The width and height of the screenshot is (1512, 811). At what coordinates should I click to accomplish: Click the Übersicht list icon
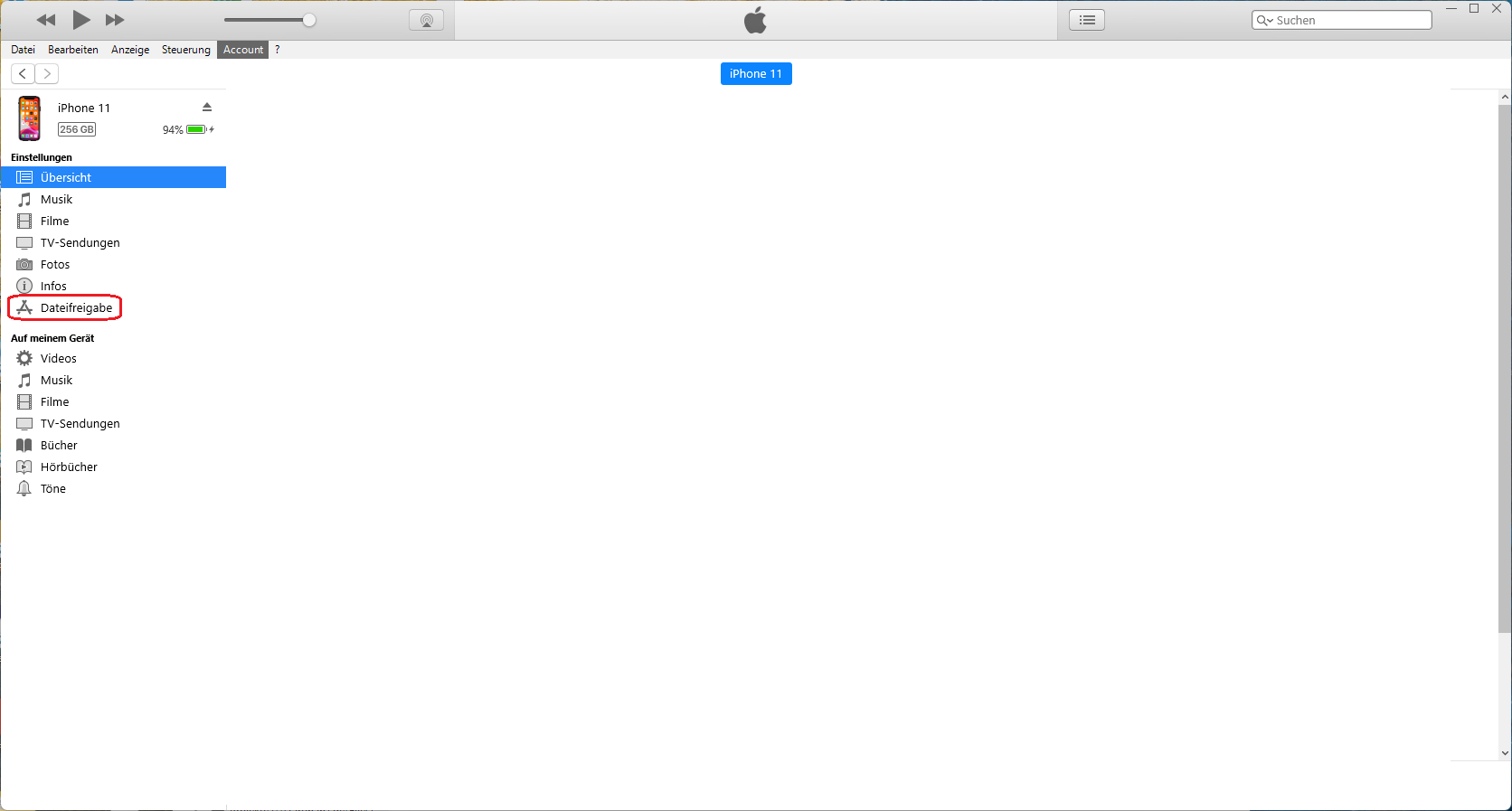pos(24,177)
